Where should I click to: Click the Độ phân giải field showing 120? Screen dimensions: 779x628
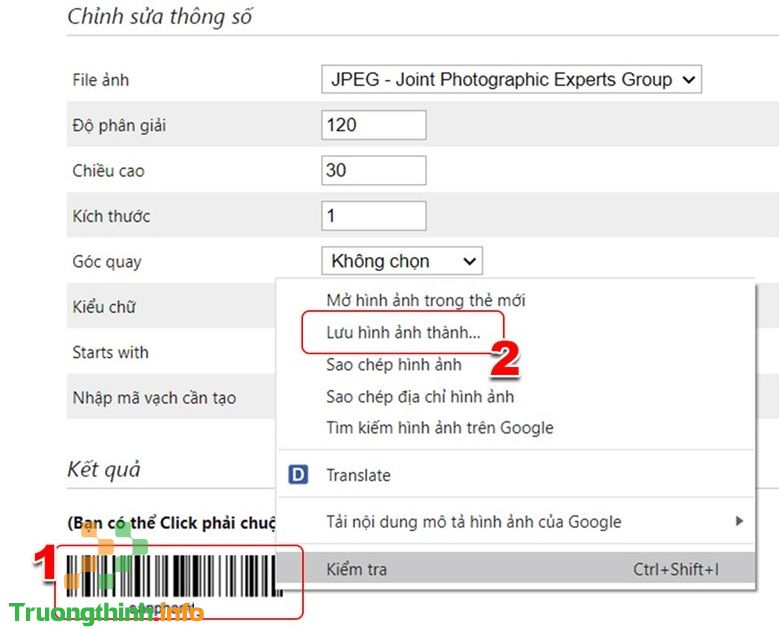(x=374, y=125)
